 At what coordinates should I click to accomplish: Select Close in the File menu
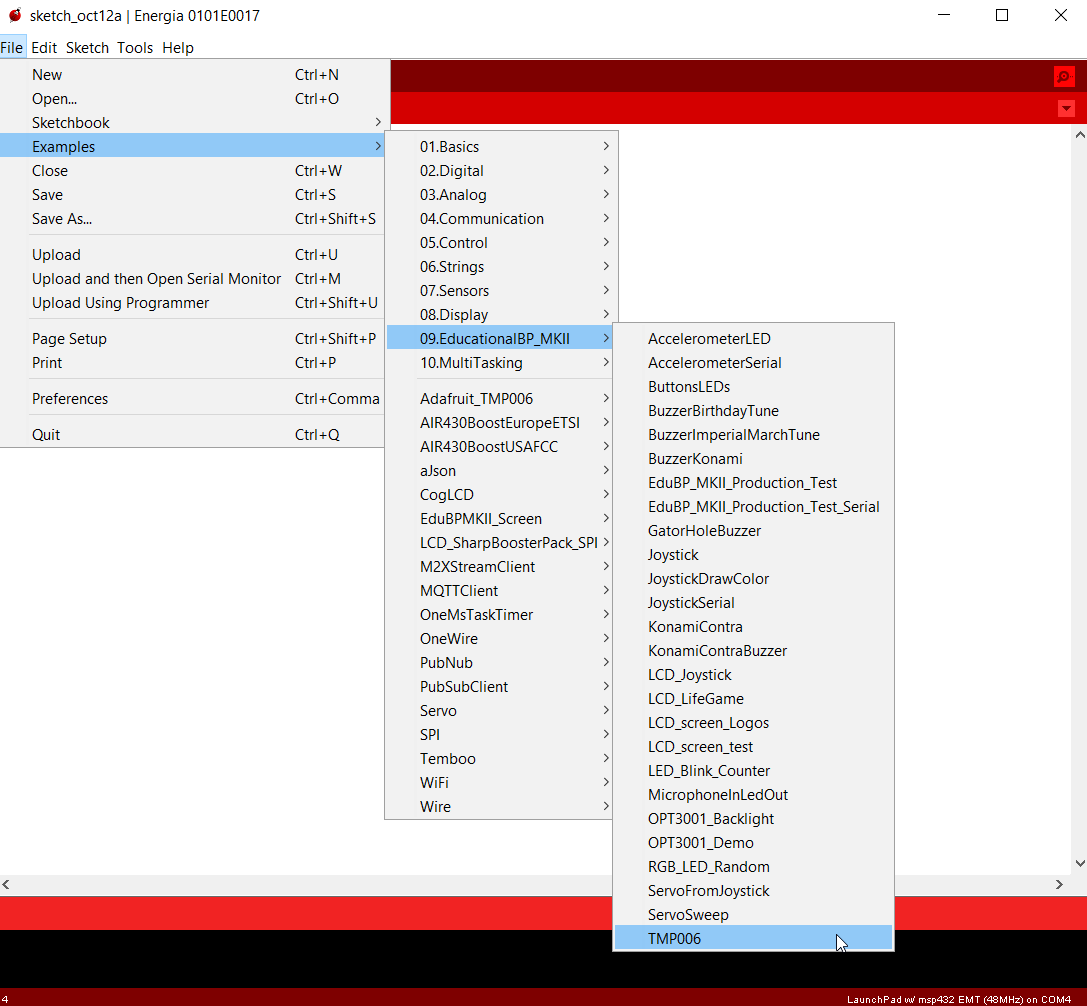193,171
